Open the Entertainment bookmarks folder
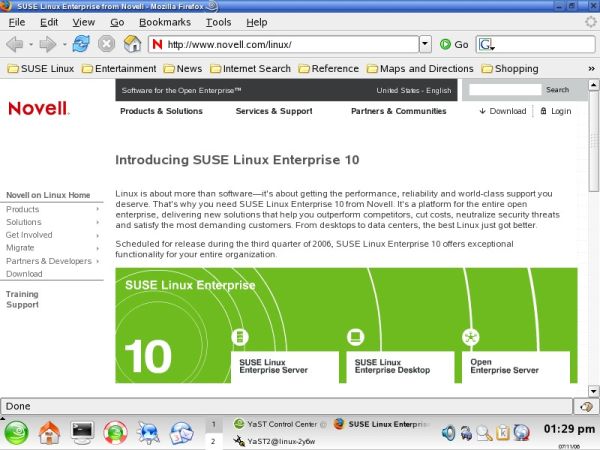The image size is (600, 450). [x=119, y=69]
